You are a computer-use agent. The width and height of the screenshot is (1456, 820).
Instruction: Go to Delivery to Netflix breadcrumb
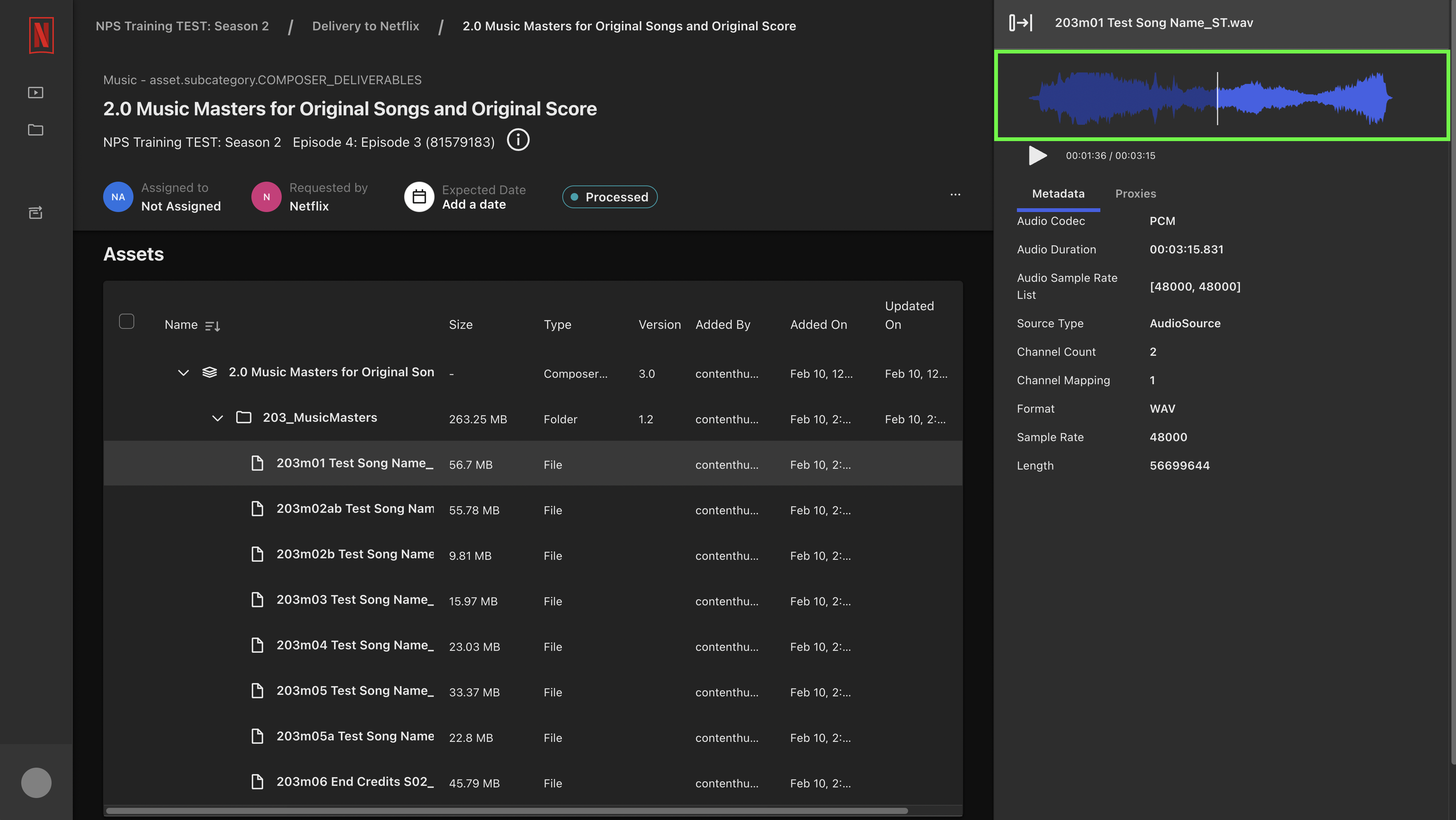[x=366, y=26]
